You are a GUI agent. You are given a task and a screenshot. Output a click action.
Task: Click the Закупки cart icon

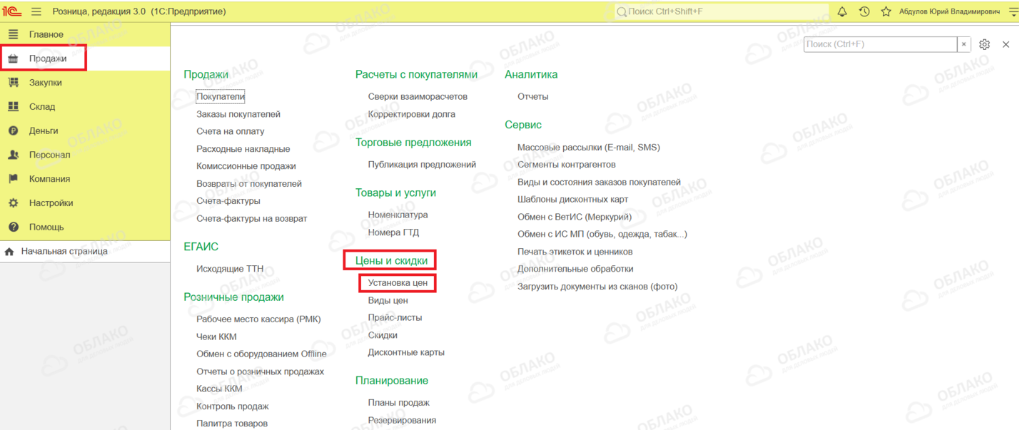point(13,82)
